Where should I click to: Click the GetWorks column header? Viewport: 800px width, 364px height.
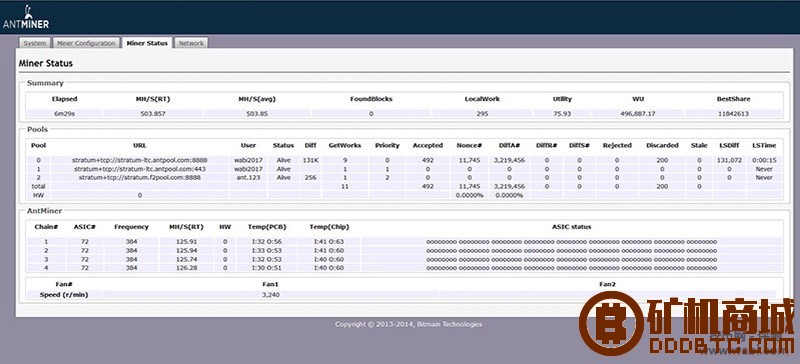345,145
